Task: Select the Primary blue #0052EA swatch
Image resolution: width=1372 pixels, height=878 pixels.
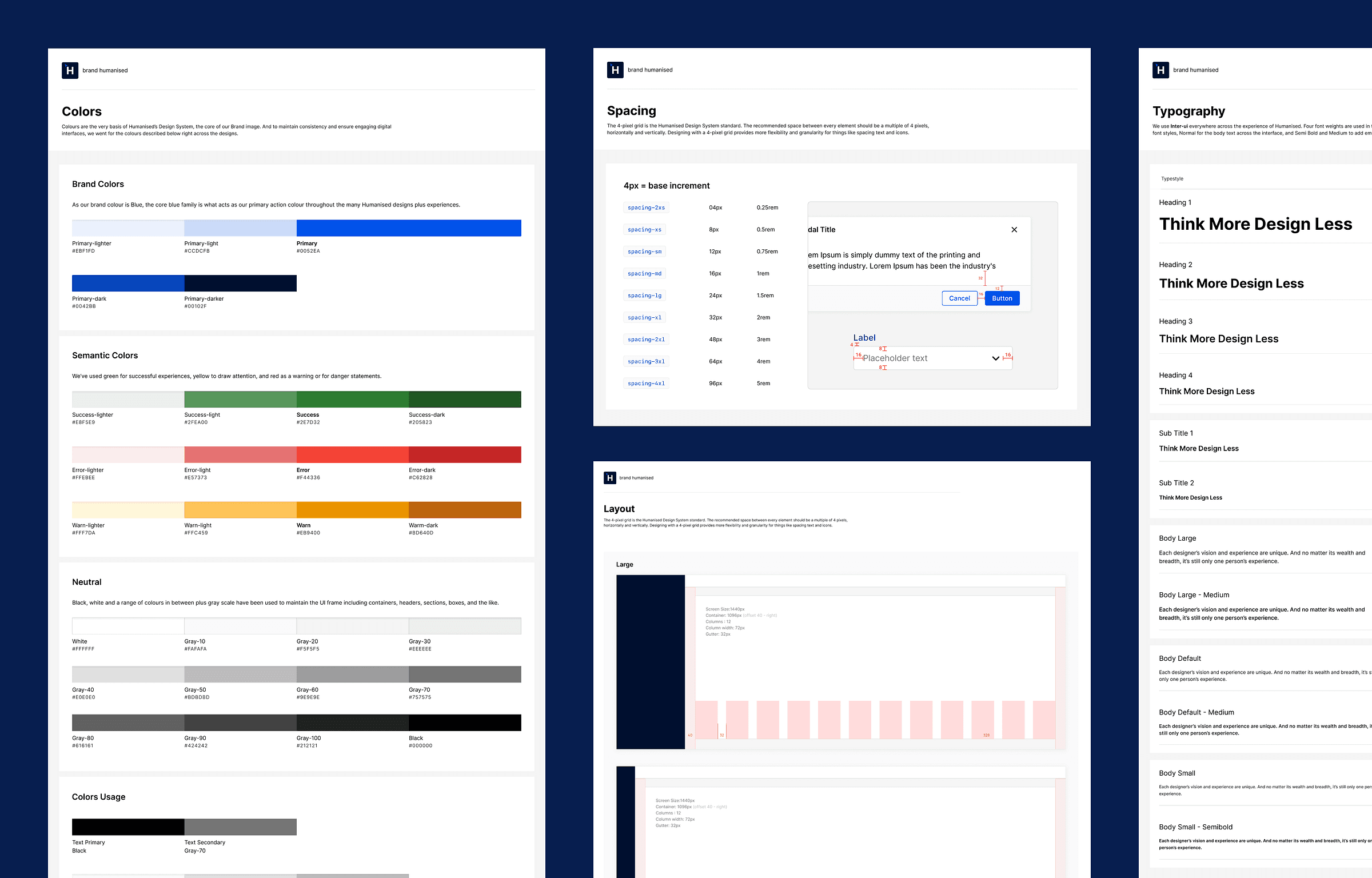Action: [x=409, y=228]
